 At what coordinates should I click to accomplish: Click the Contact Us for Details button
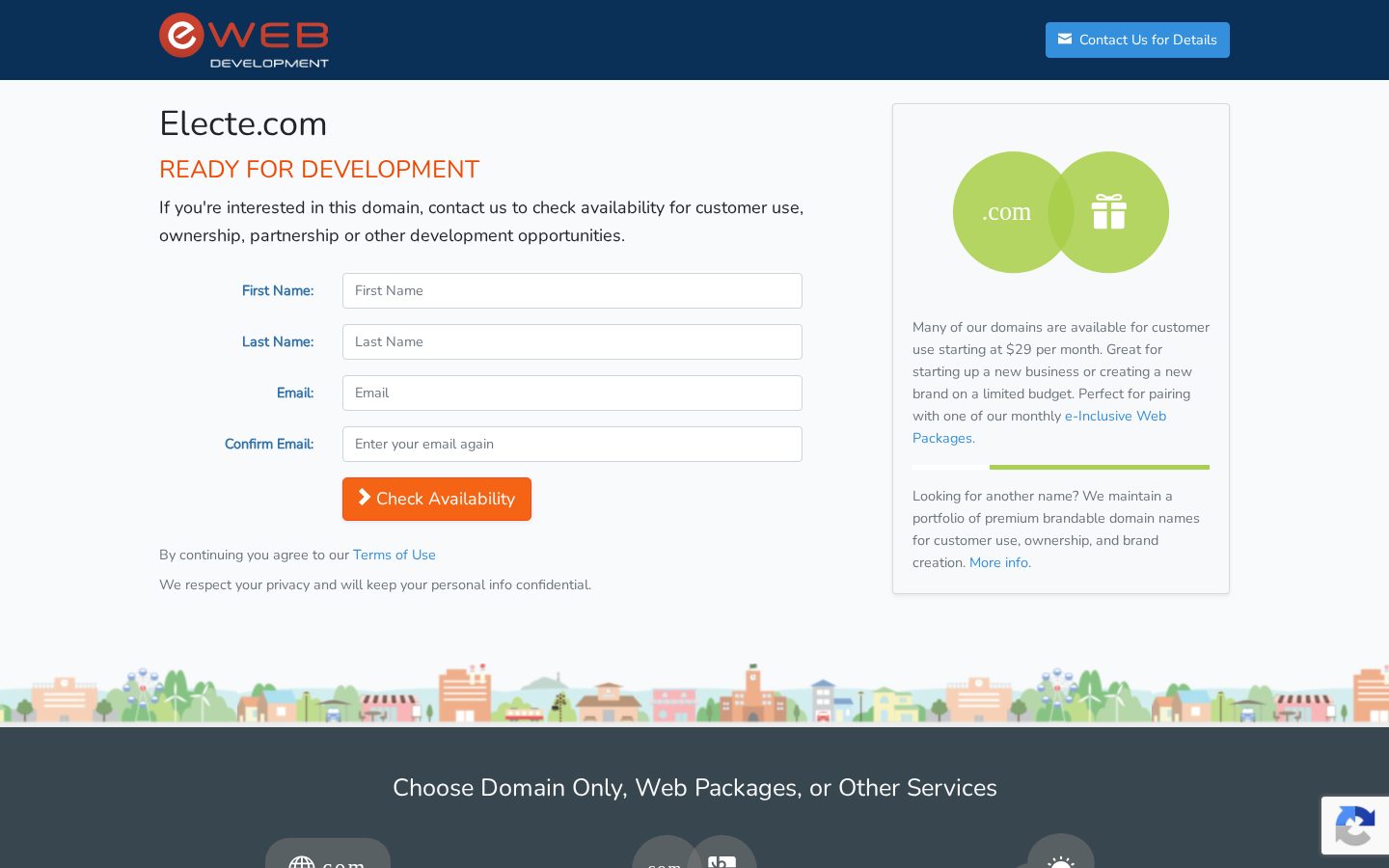click(x=1137, y=40)
